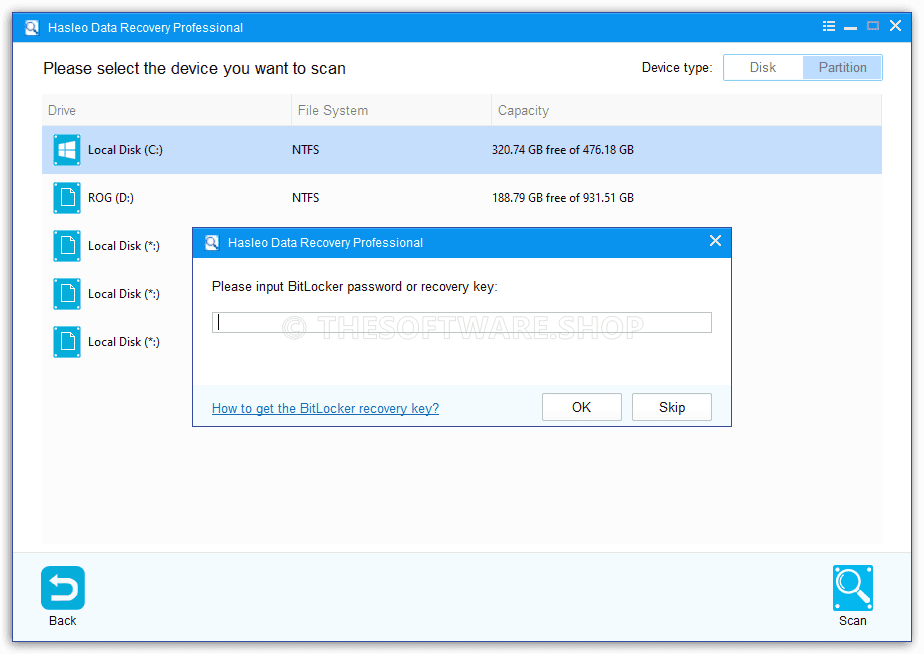Focus the BitLocker password input field

pos(461,322)
